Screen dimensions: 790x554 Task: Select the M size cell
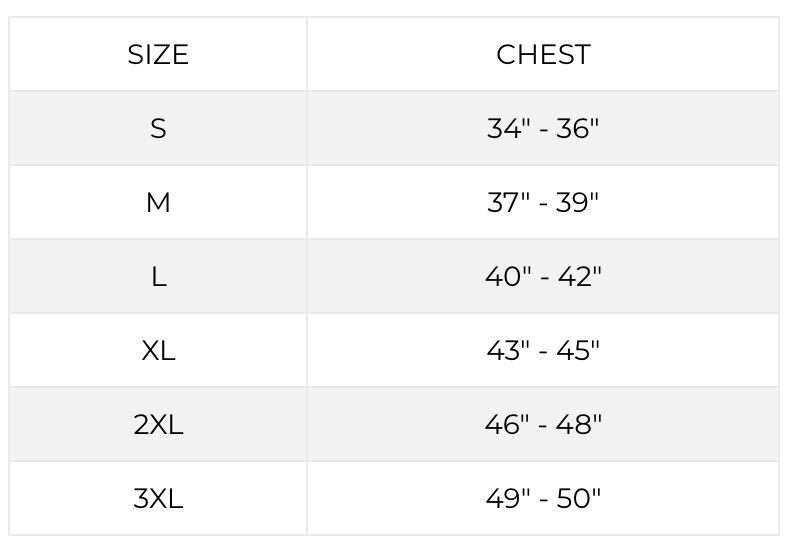point(158,203)
